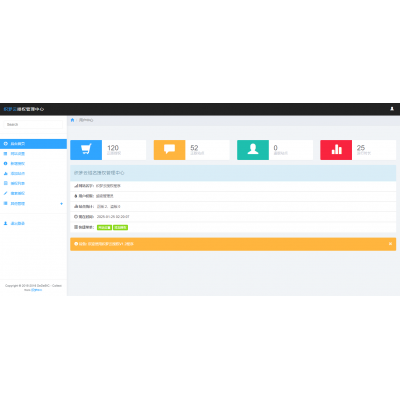Click the blue shopping cart tile showing 120
The image size is (400, 400).
click(x=108, y=150)
